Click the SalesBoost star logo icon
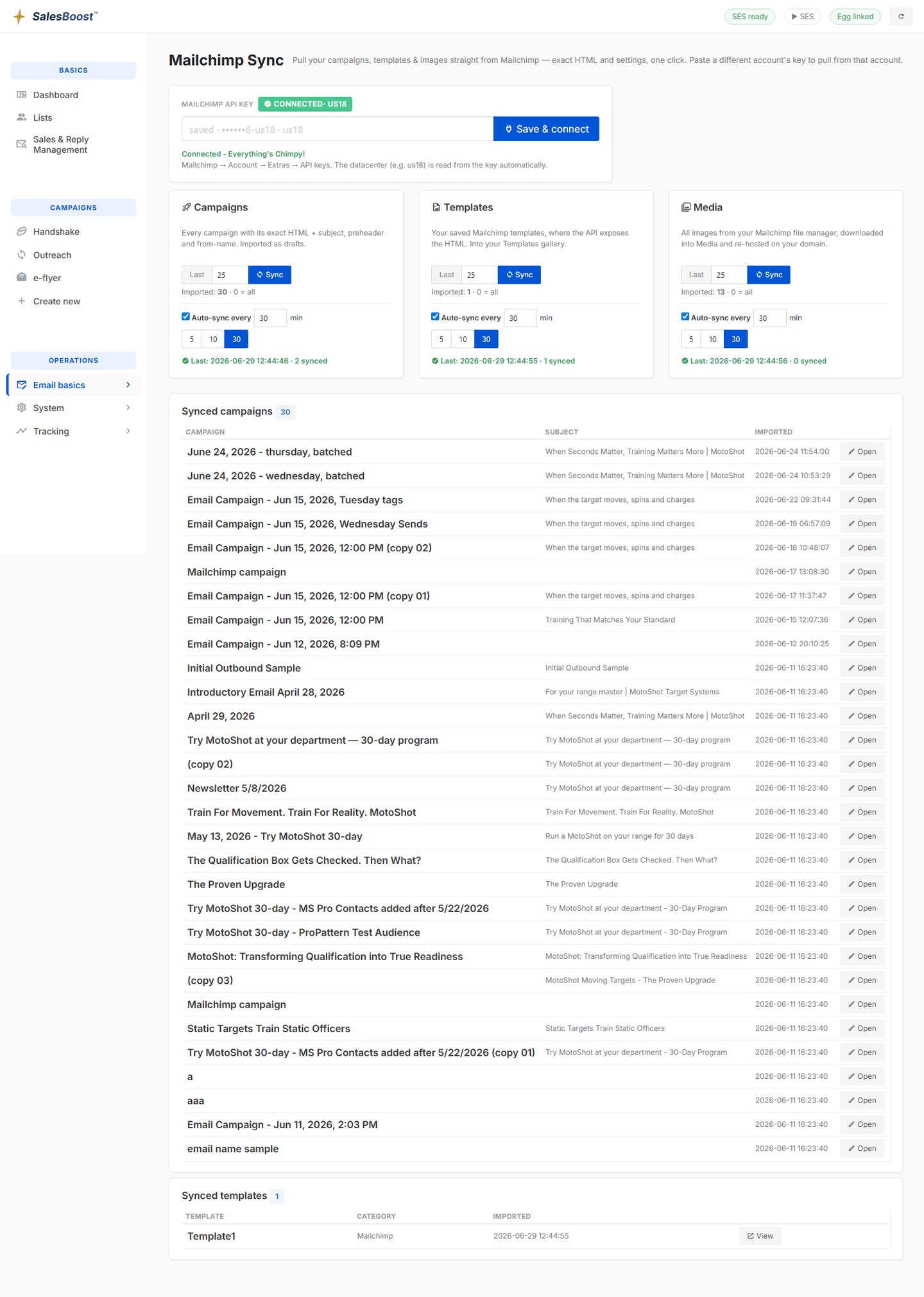 pyautogui.click(x=19, y=16)
